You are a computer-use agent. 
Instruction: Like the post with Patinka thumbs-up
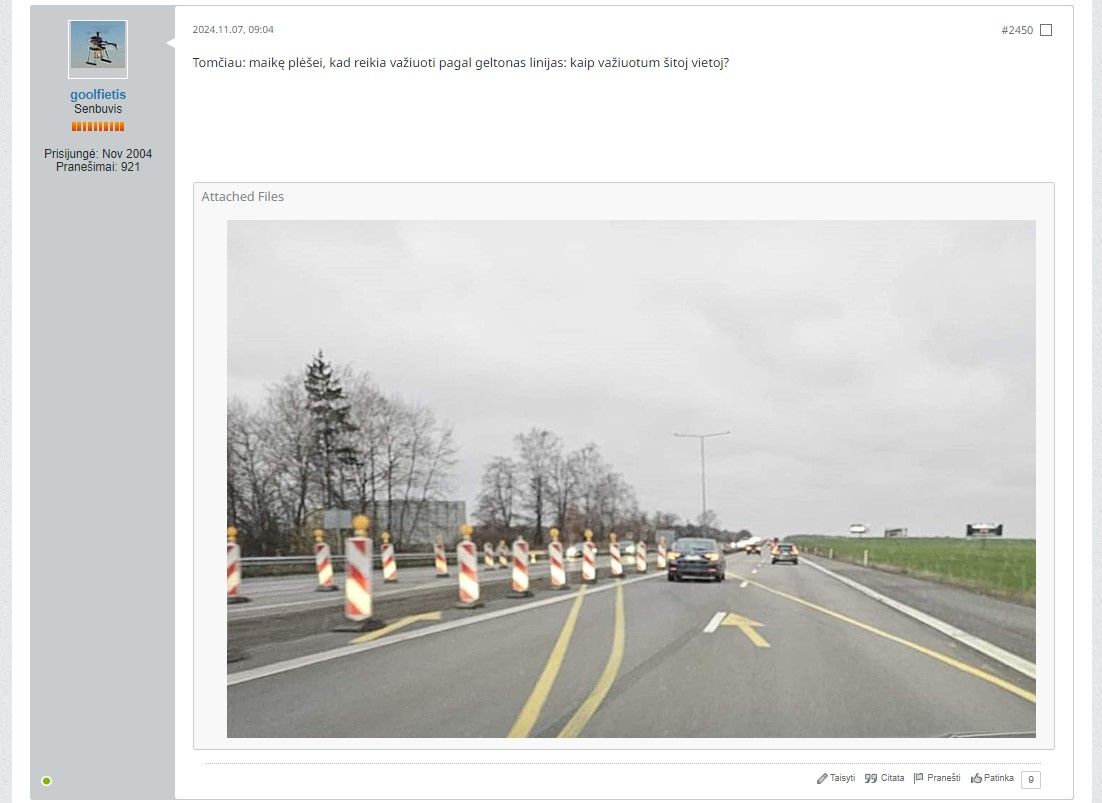click(x=992, y=778)
